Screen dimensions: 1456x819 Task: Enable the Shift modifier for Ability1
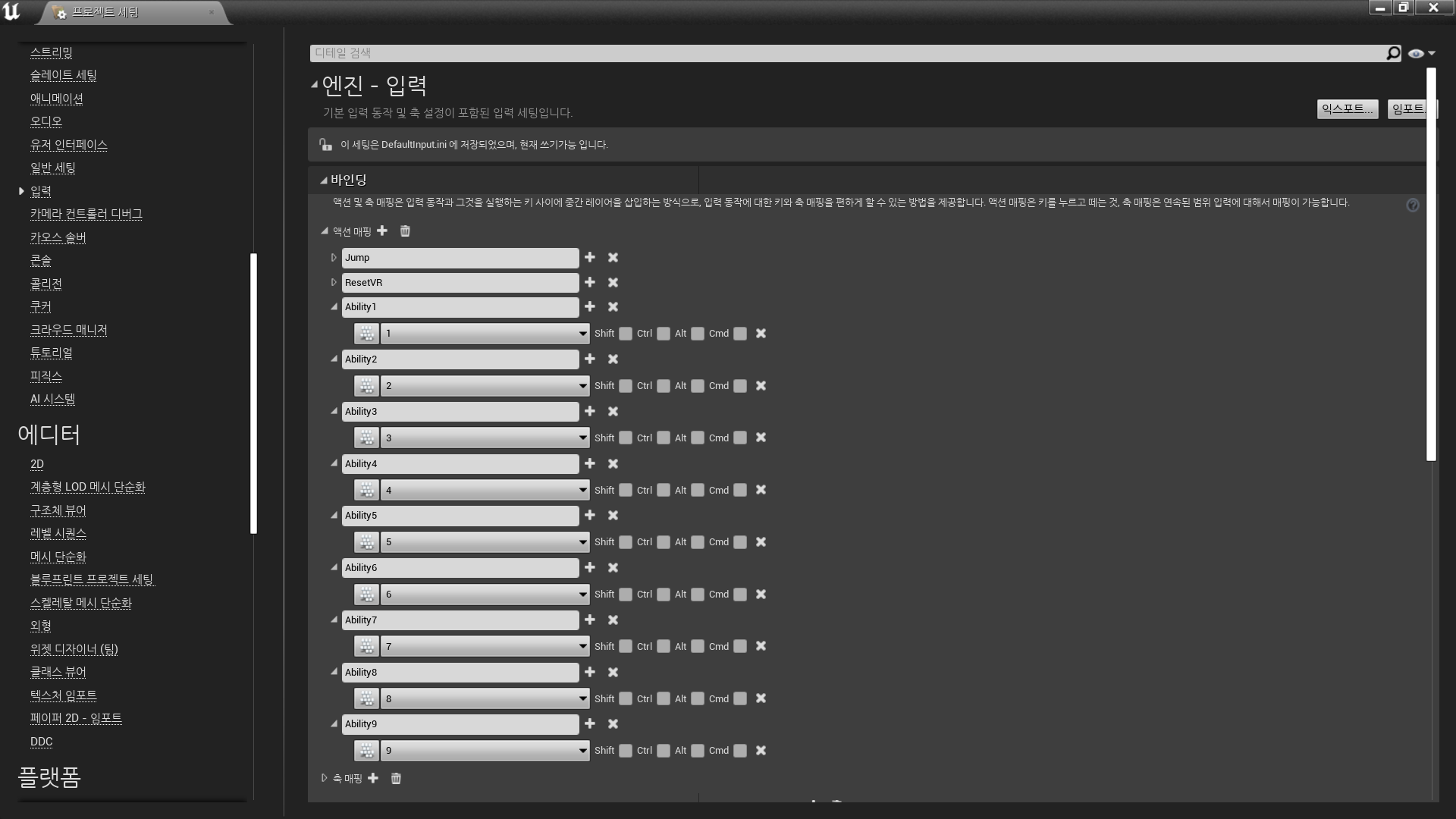626,334
